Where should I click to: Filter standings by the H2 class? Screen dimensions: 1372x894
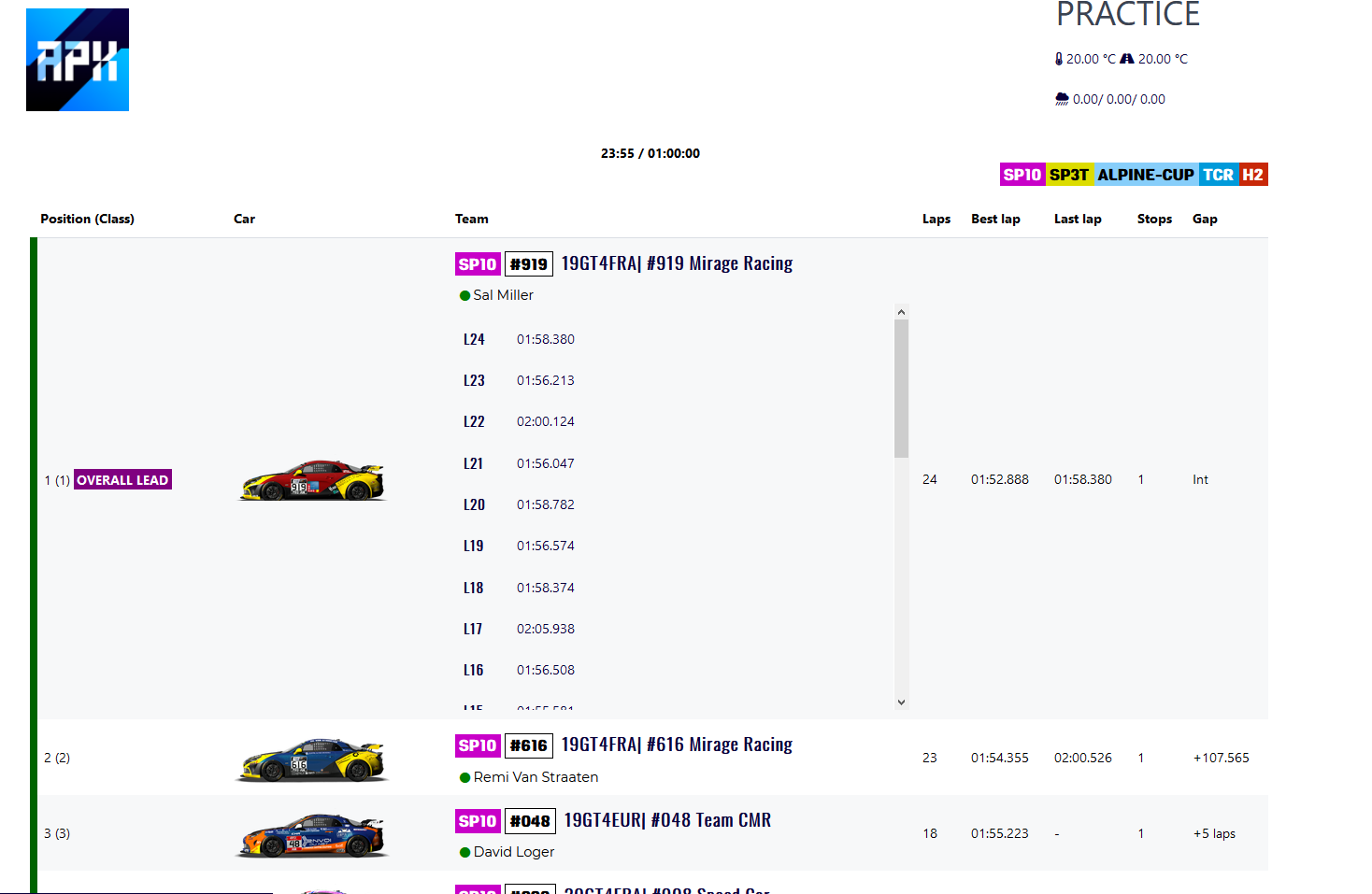1252,175
